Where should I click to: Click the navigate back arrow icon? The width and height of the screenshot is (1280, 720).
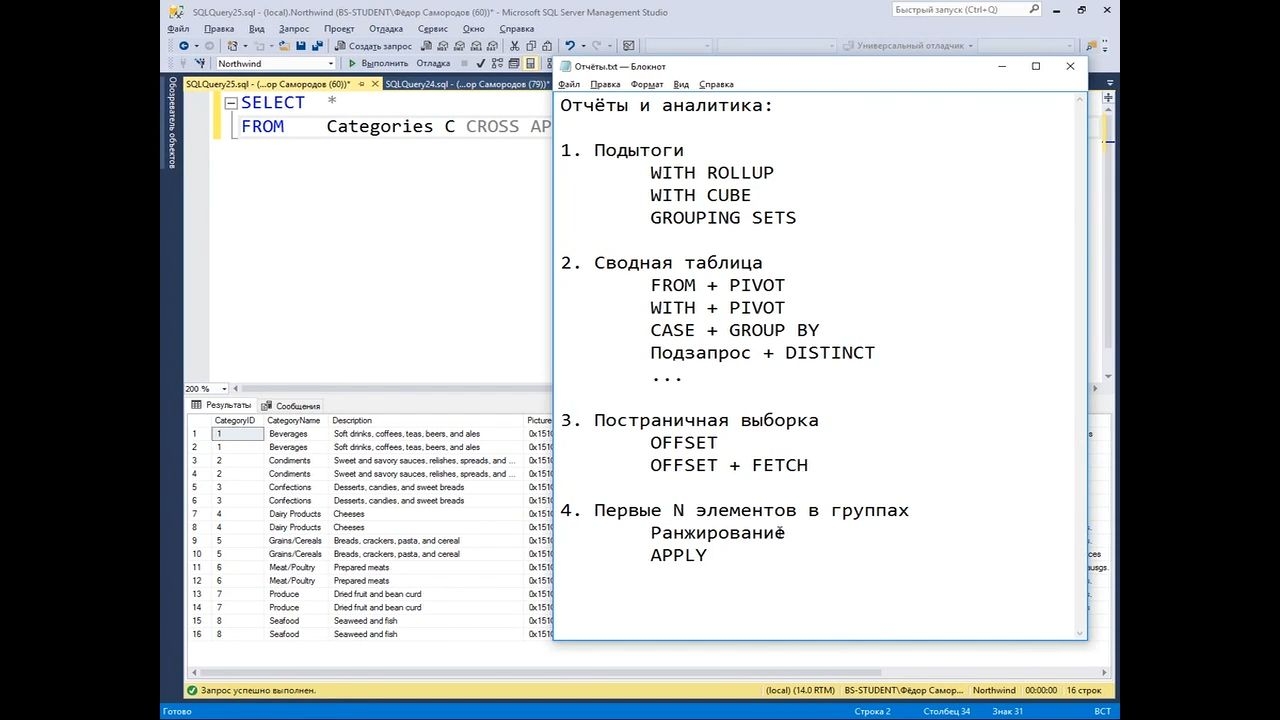pos(183,46)
